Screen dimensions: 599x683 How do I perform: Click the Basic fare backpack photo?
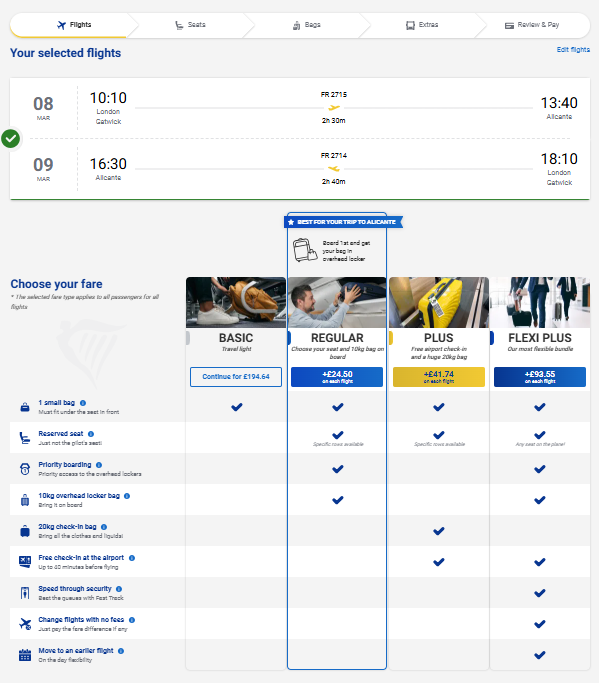click(236, 302)
